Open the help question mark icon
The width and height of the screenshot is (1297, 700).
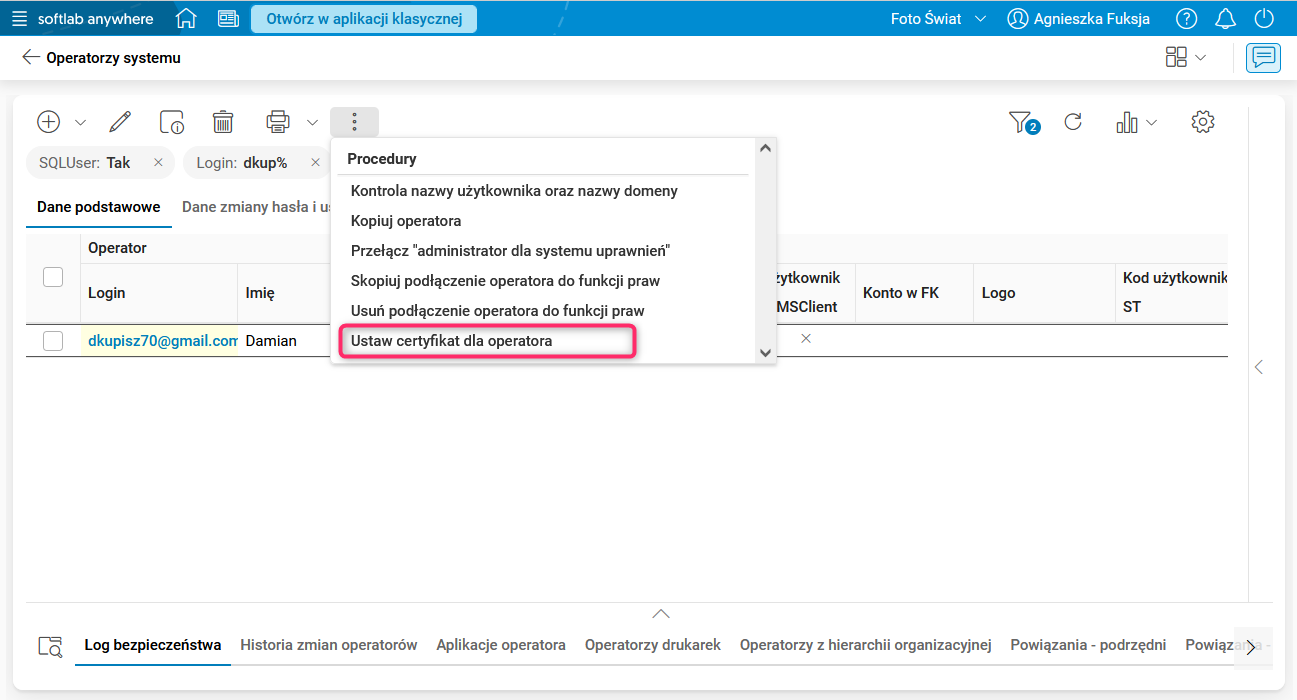1186,19
